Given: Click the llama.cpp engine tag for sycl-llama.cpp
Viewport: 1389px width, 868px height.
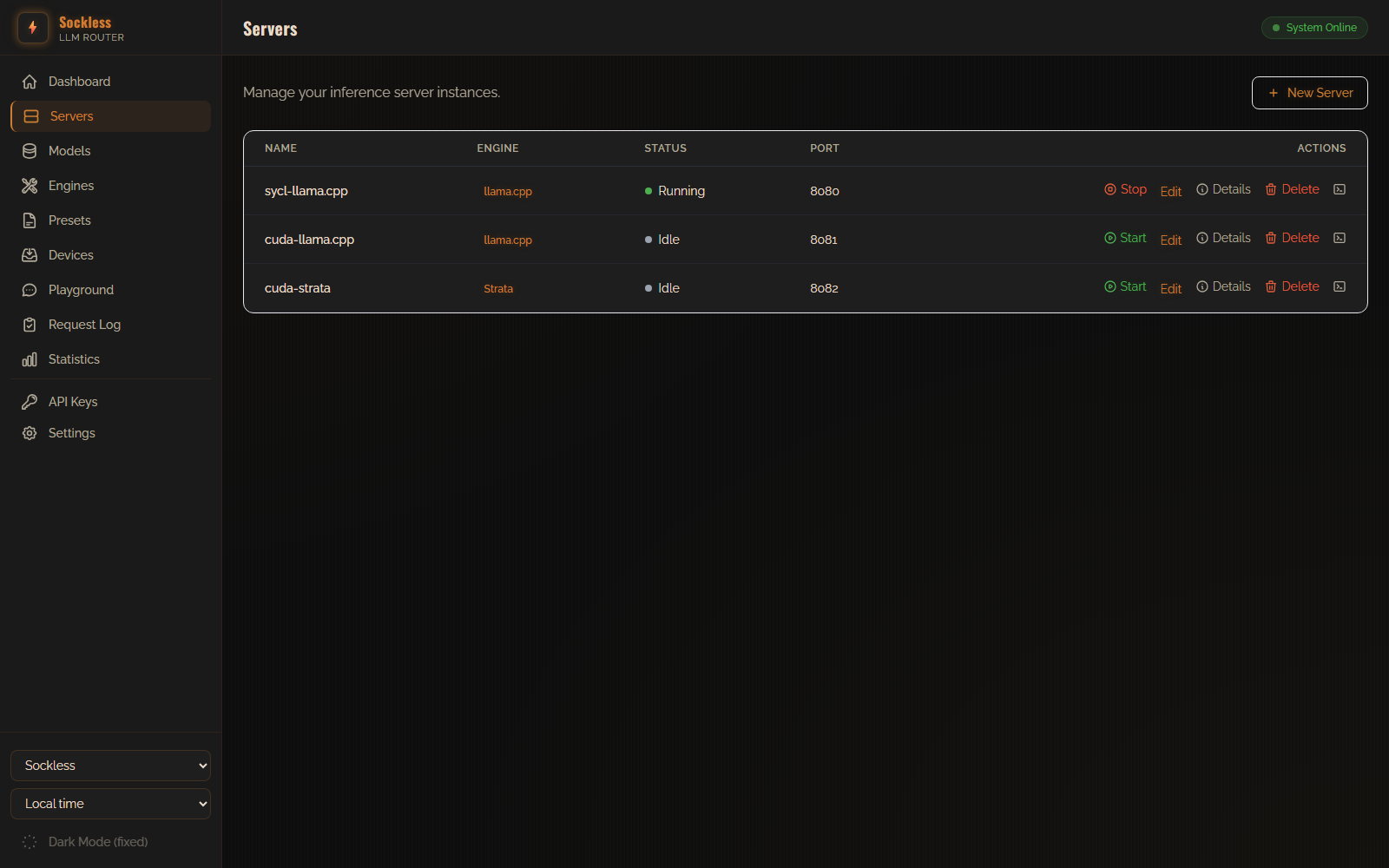Looking at the screenshot, I should pyautogui.click(x=508, y=191).
